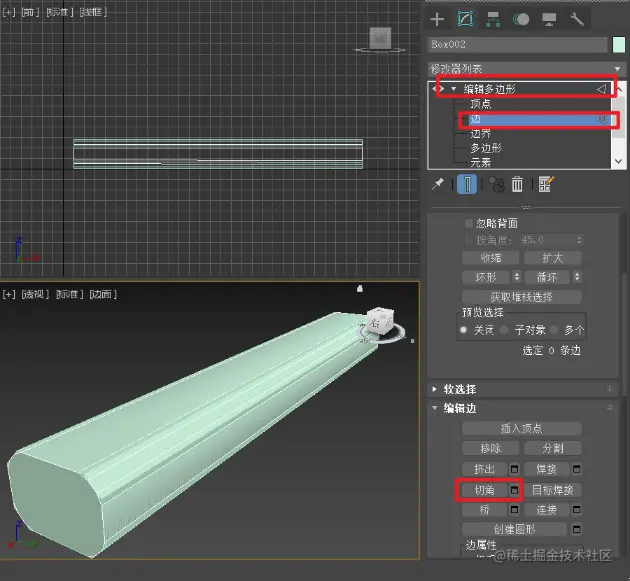Screen dimensions: 630x581
Task: Click the 收缩 shrink button
Action: tap(491, 258)
